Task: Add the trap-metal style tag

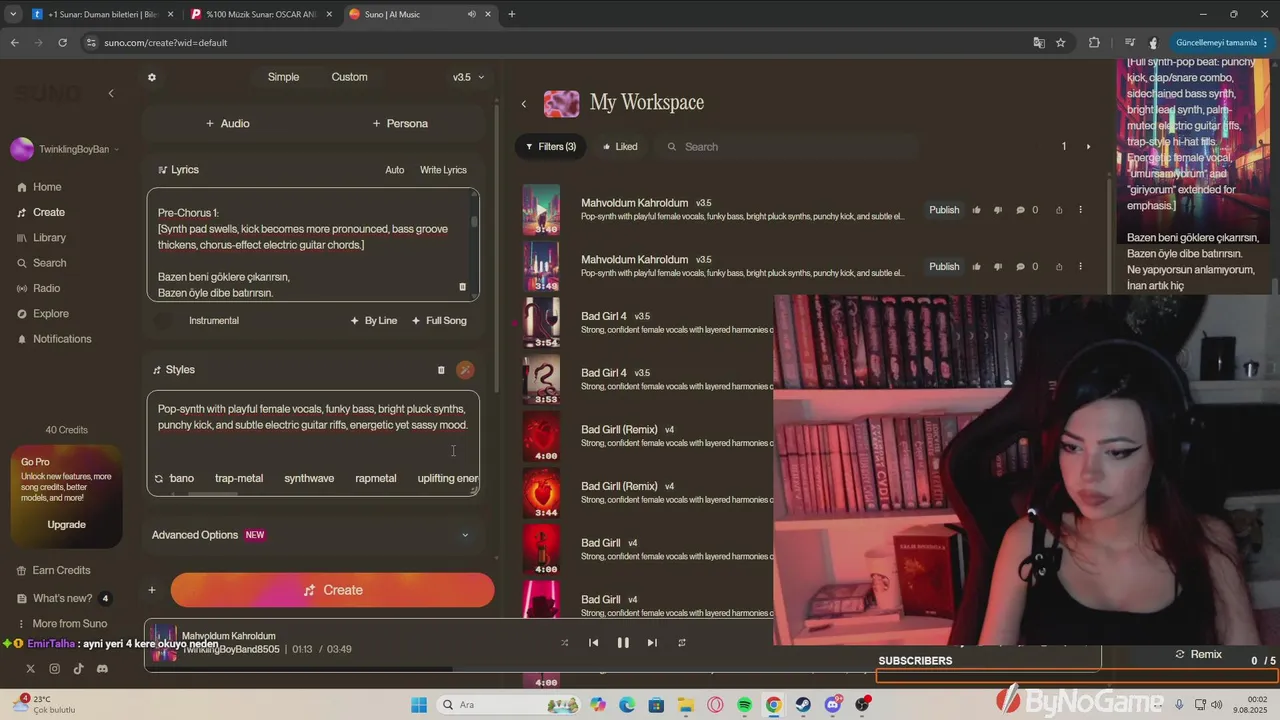Action: click(239, 479)
